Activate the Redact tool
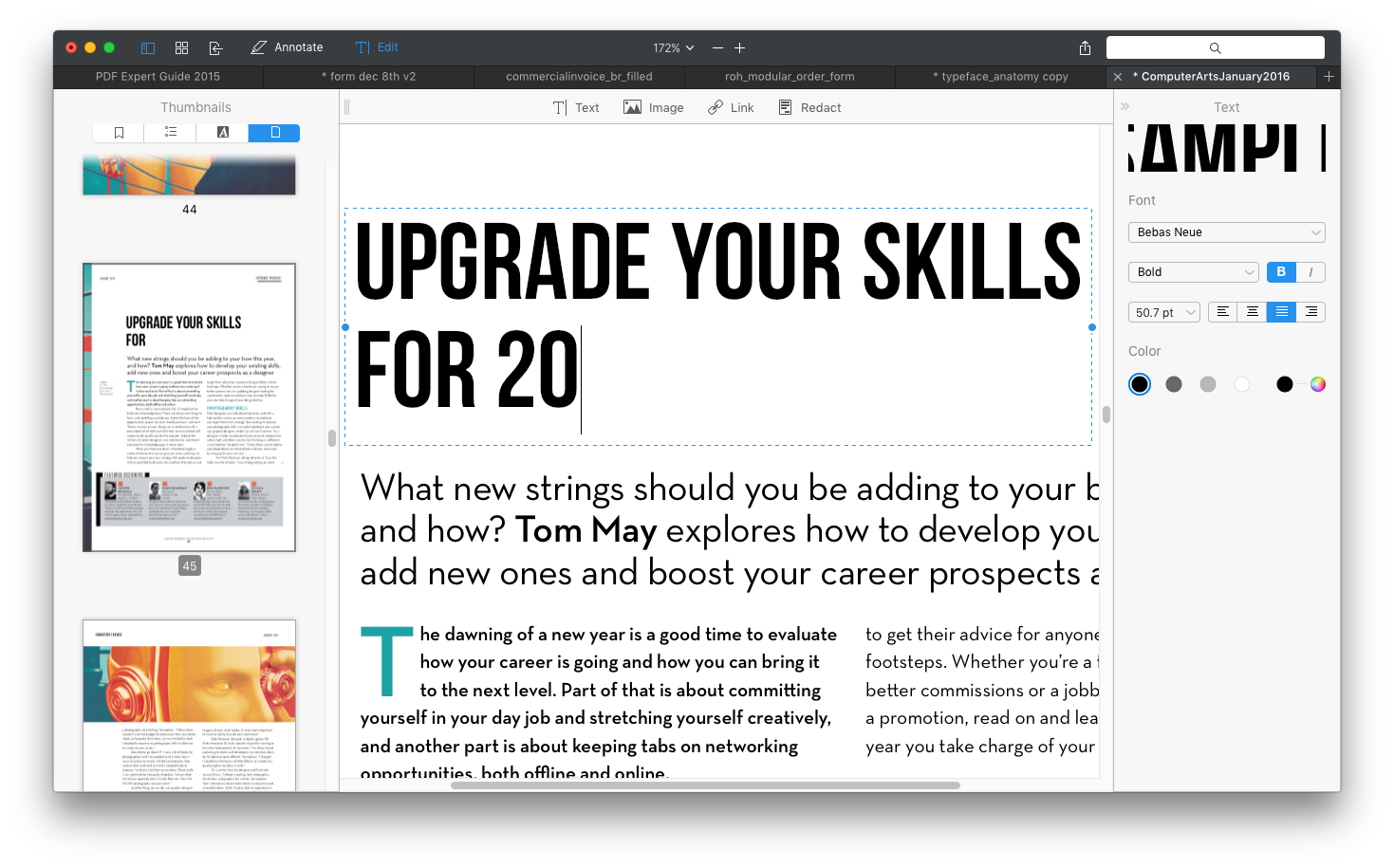The width and height of the screenshot is (1394, 868). 809,107
